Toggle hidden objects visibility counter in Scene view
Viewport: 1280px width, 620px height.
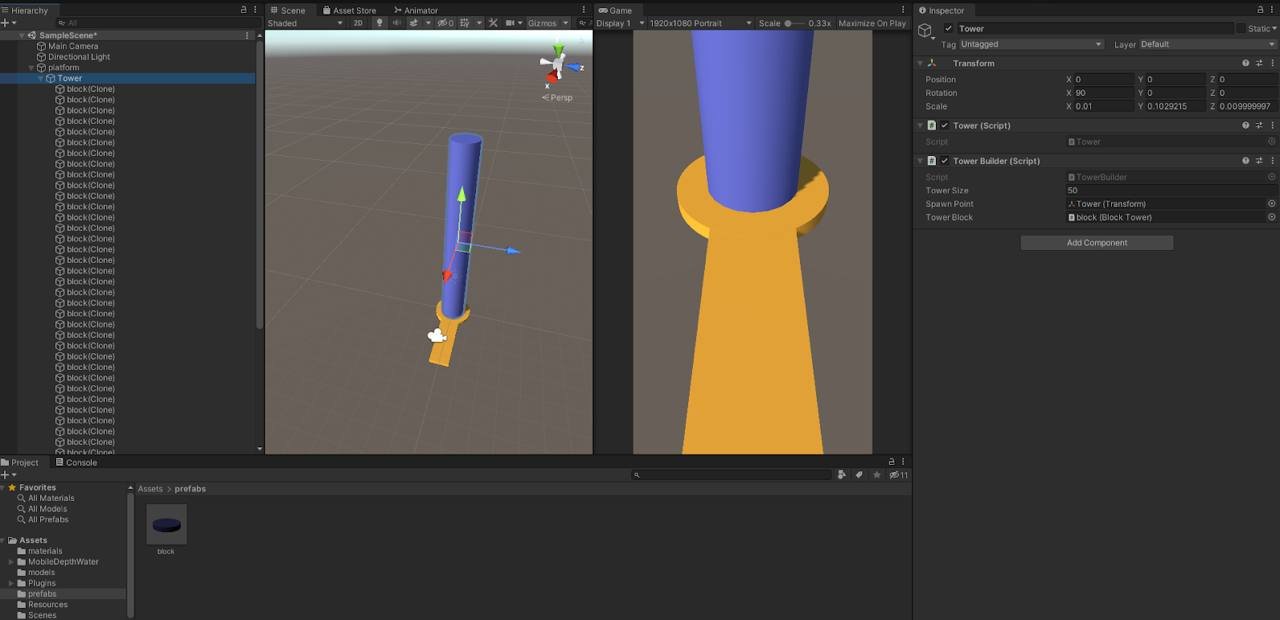pyautogui.click(x=446, y=23)
